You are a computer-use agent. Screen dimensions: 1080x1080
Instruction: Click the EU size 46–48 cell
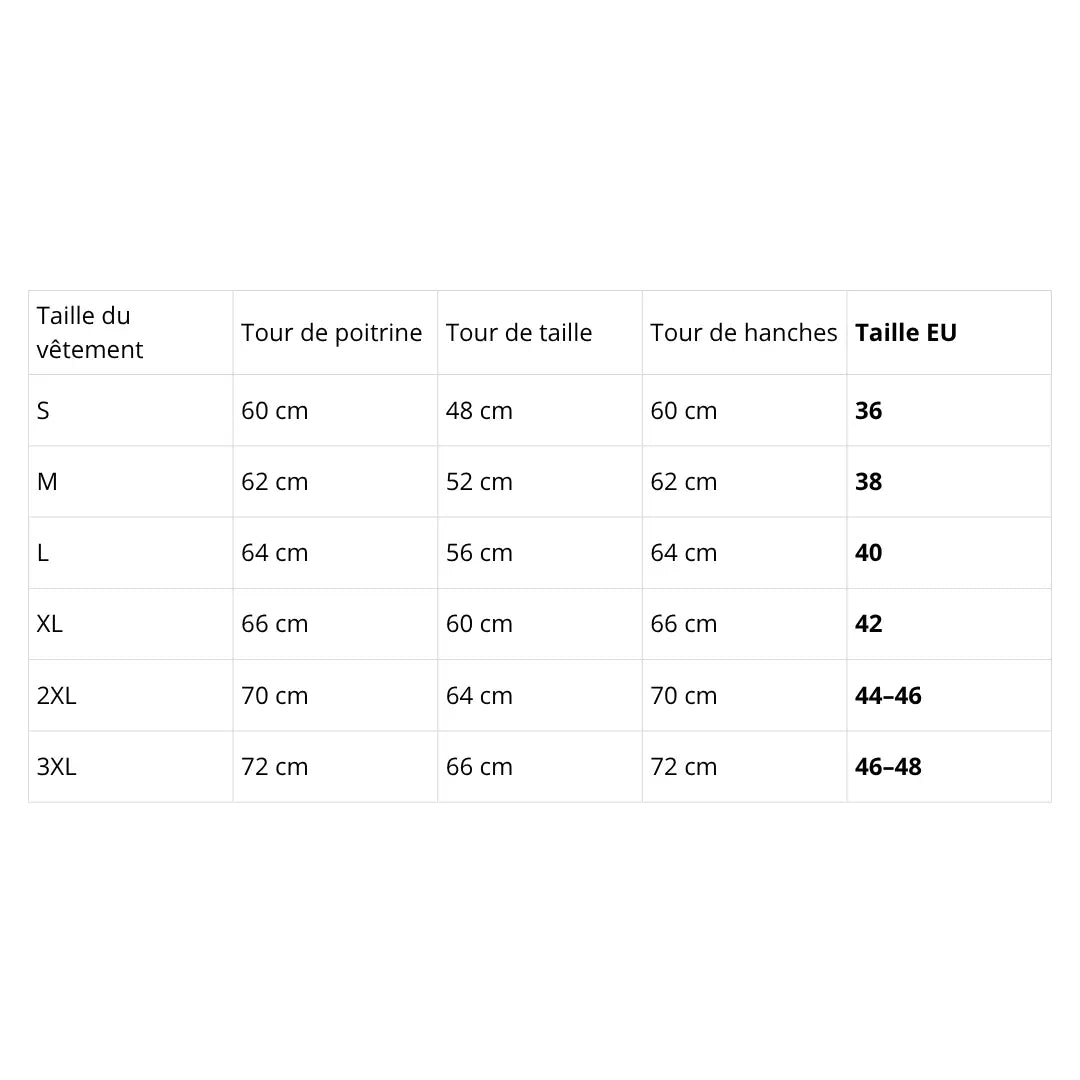coord(888,767)
